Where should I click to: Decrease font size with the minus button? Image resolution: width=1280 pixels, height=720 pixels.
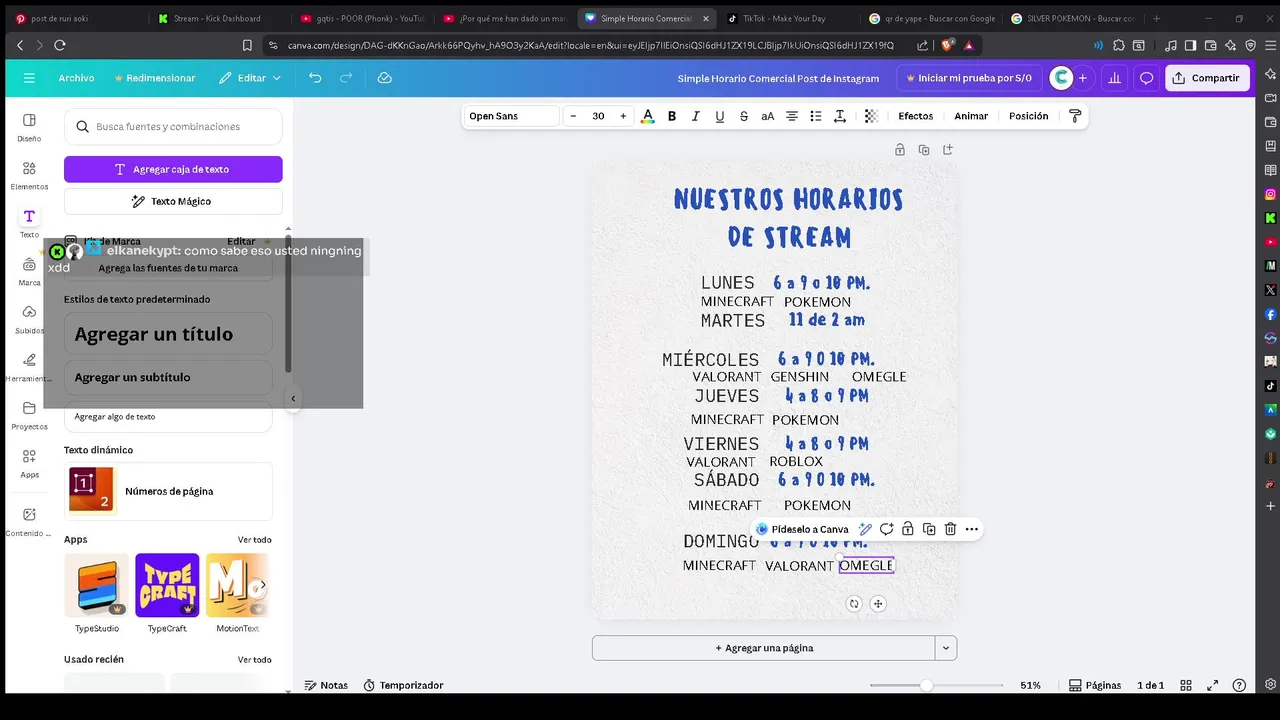tap(573, 116)
